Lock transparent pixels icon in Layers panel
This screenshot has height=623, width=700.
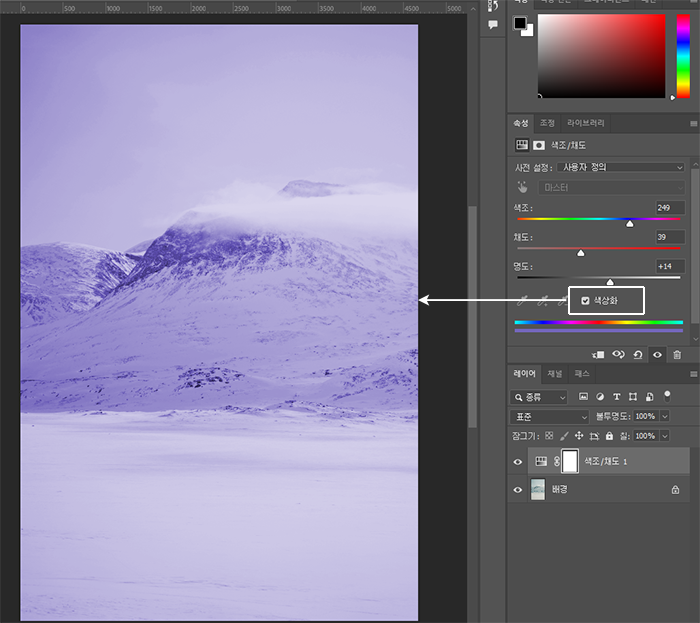coord(550,436)
